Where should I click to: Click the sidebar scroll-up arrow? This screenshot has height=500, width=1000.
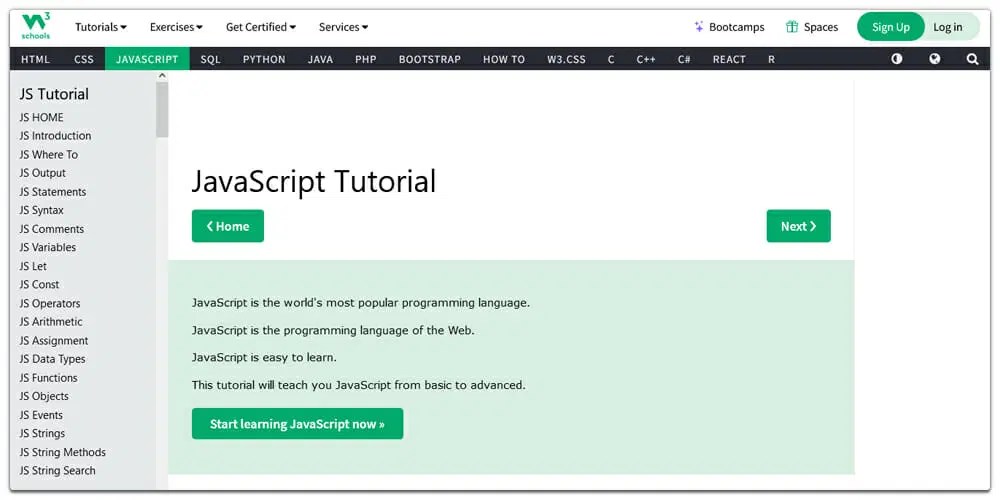point(162,75)
